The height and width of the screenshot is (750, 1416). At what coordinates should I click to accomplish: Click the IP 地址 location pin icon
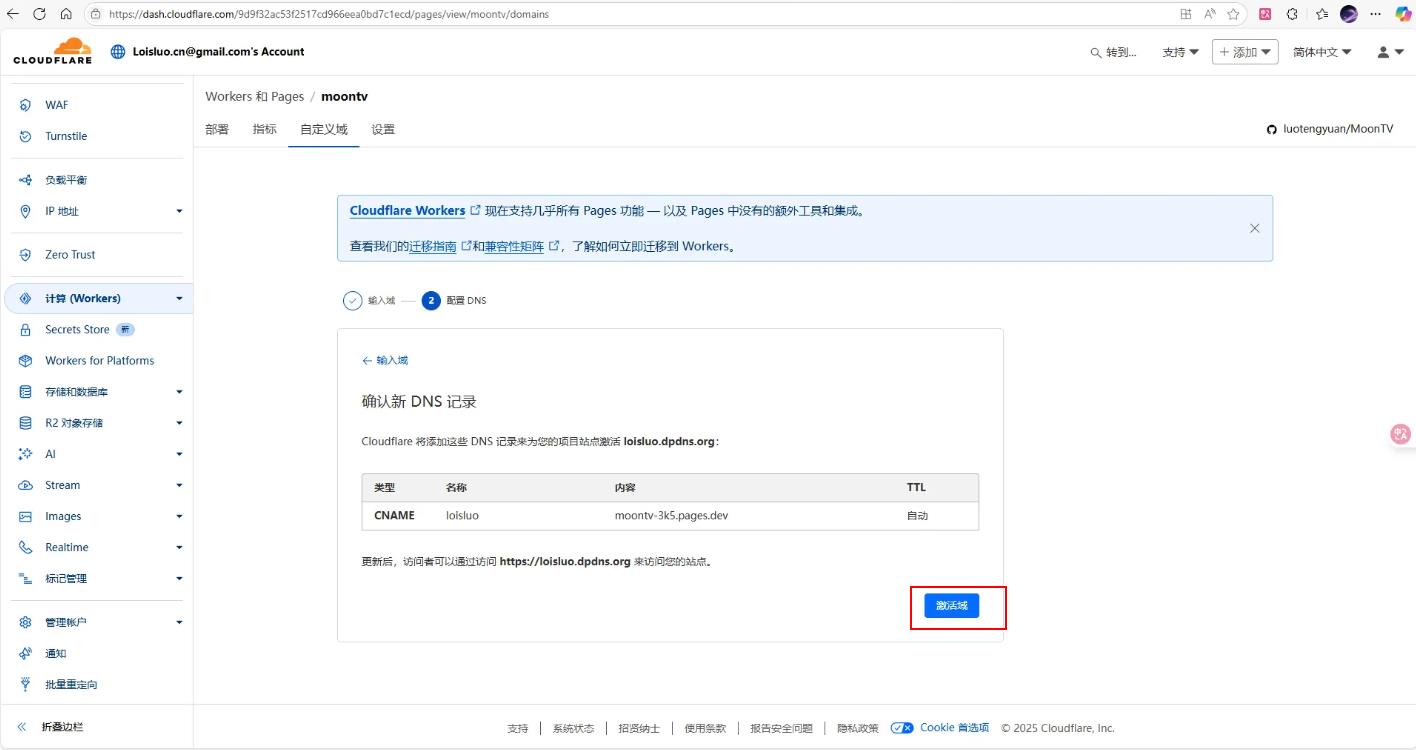point(25,211)
